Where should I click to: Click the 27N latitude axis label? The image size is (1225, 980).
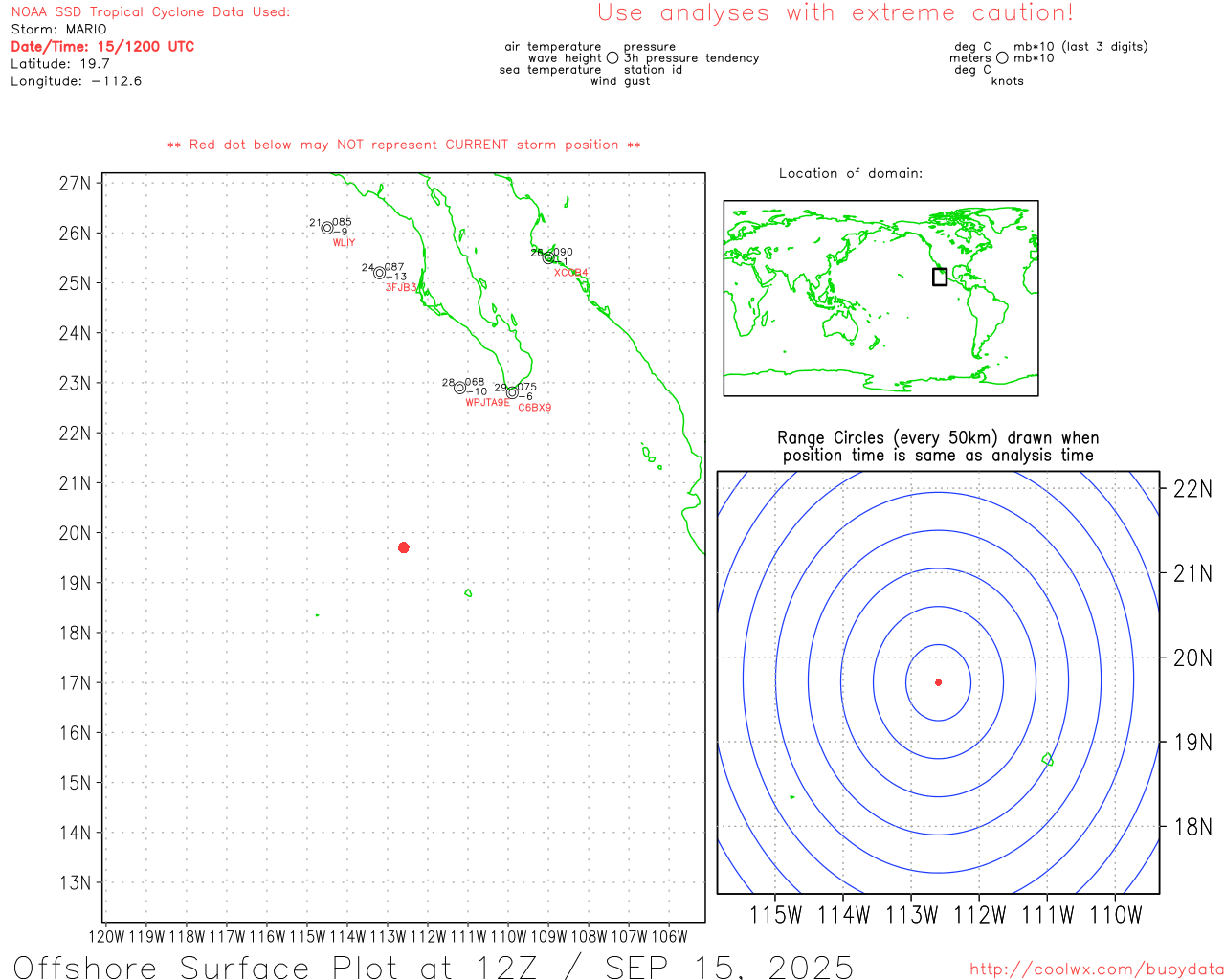75,184
